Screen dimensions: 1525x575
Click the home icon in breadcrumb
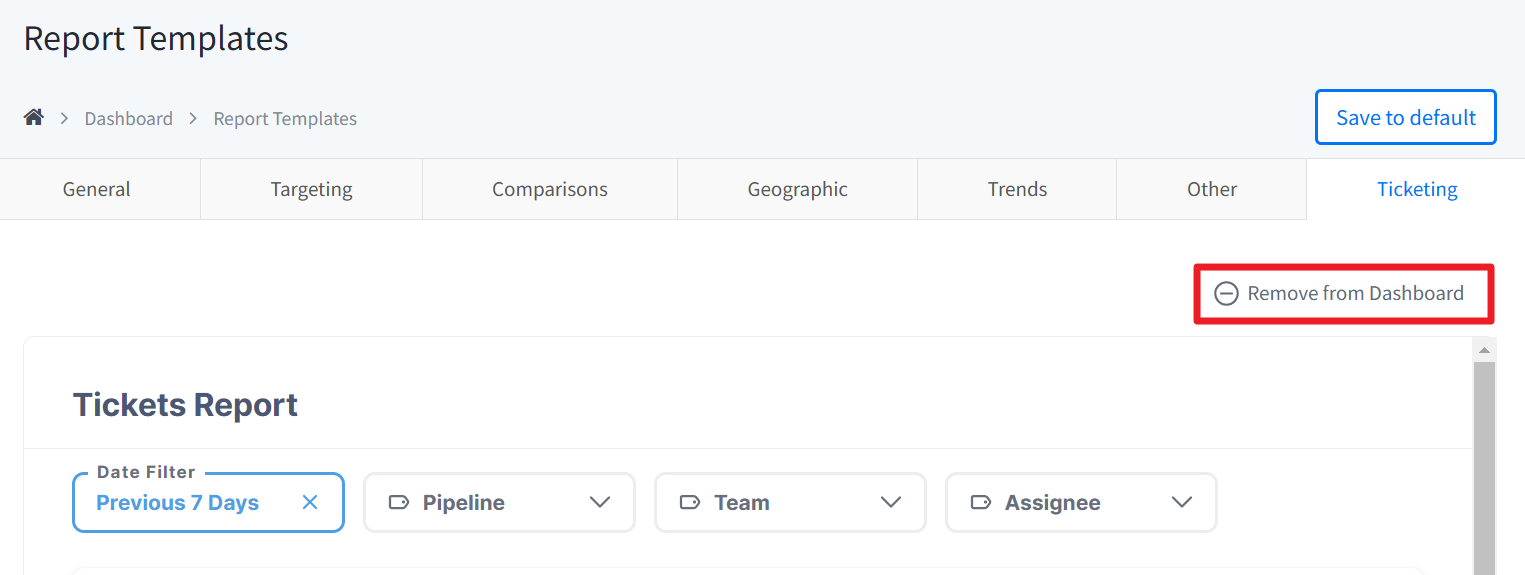(34, 118)
